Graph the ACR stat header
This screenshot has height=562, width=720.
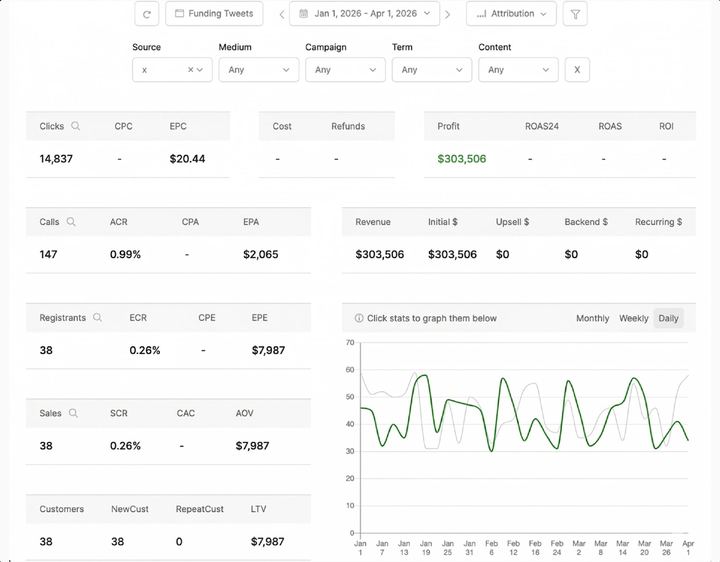pos(118,222)
